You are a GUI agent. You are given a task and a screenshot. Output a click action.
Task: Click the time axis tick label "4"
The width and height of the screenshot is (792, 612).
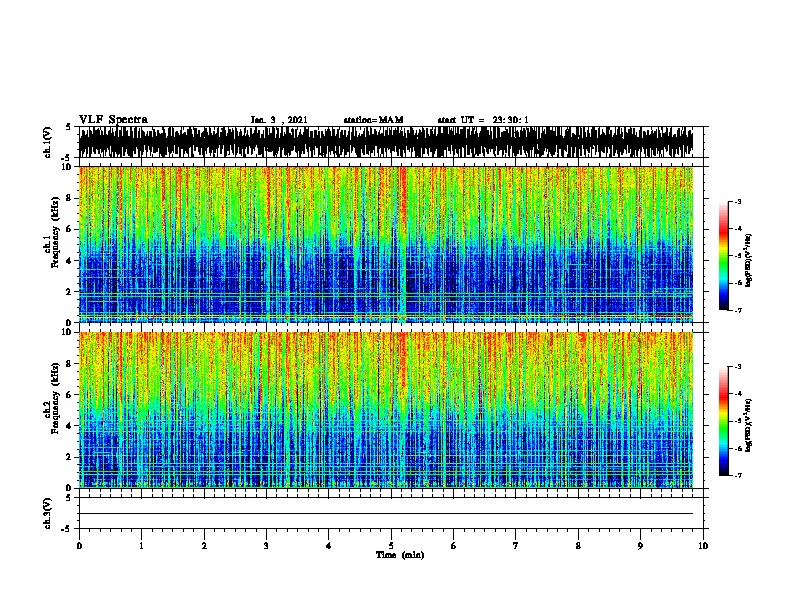coord(329,546)
